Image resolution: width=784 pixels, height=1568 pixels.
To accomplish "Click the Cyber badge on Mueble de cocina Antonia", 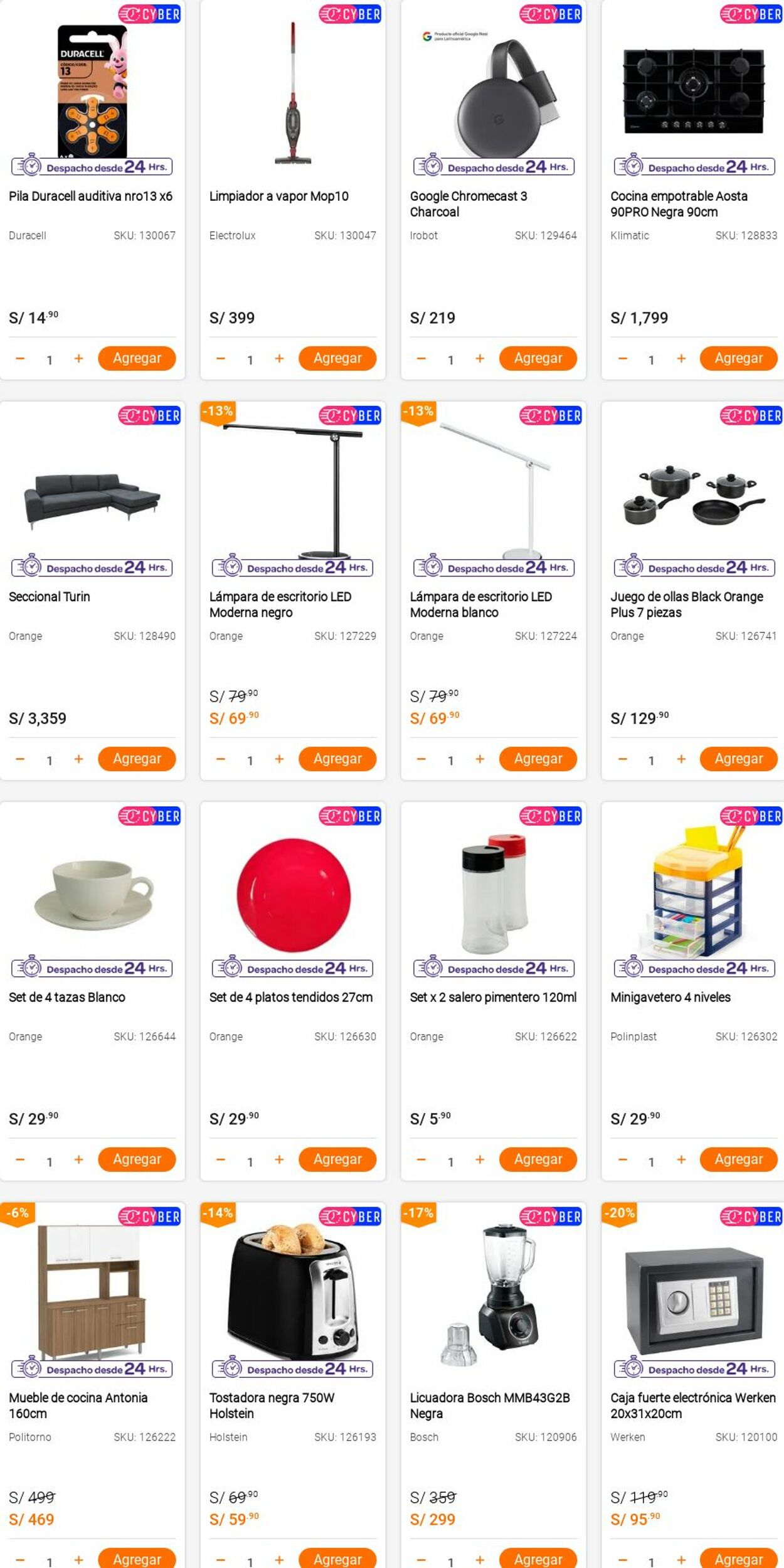I will (x=149, y=1217).
